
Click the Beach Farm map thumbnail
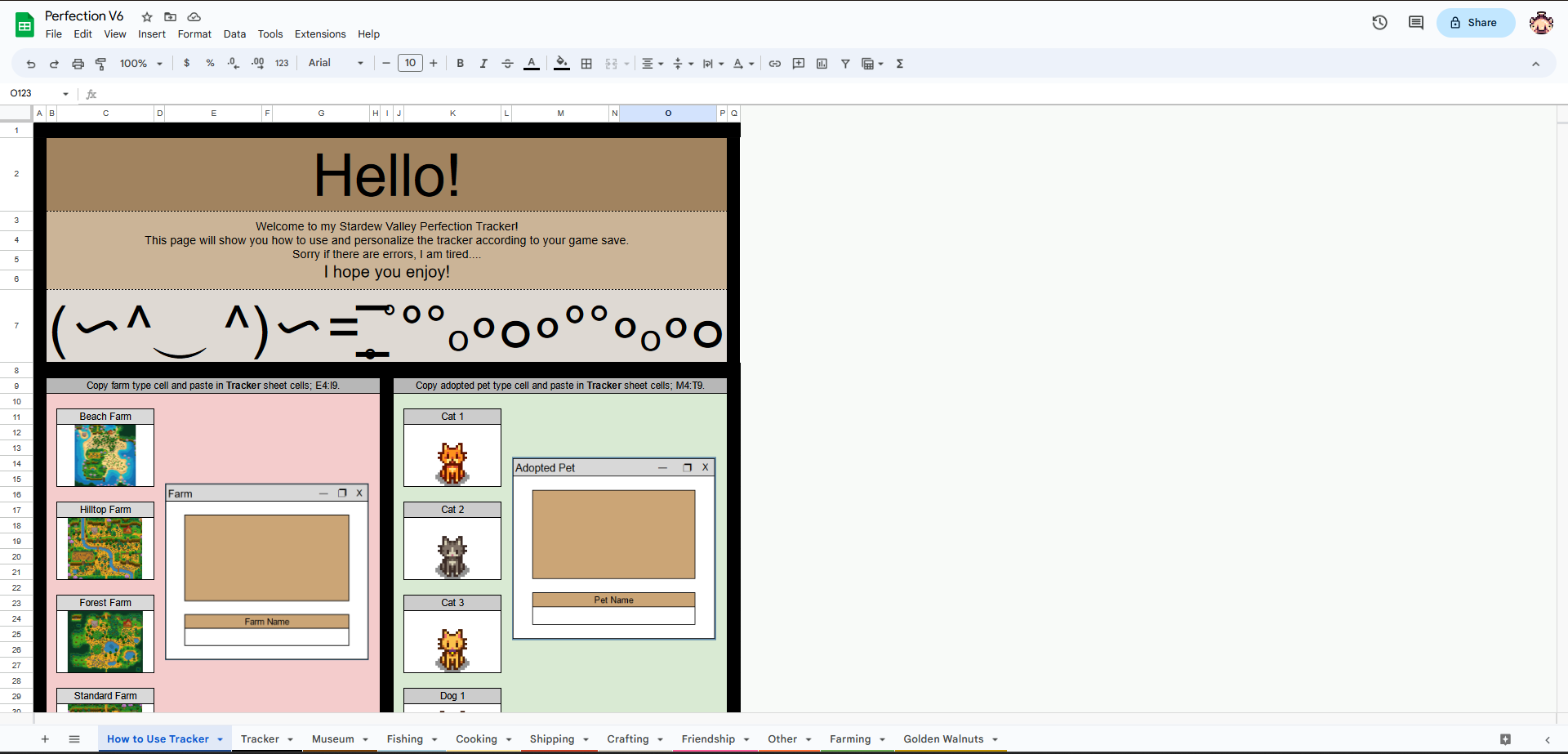pos(105,455)
